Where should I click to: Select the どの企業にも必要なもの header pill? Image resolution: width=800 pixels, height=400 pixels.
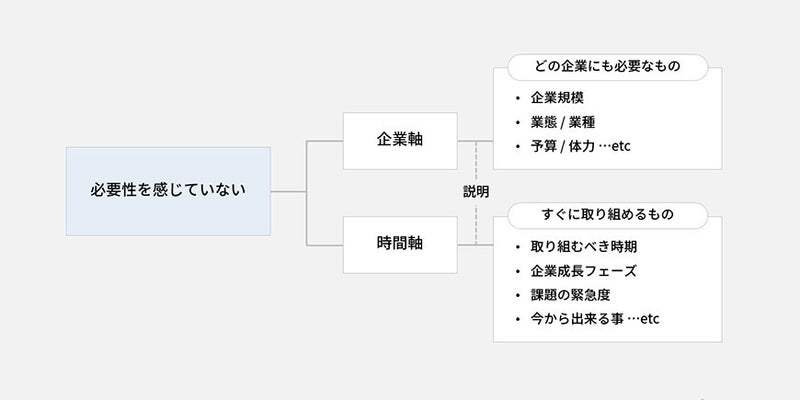click(x=608, y=67)
